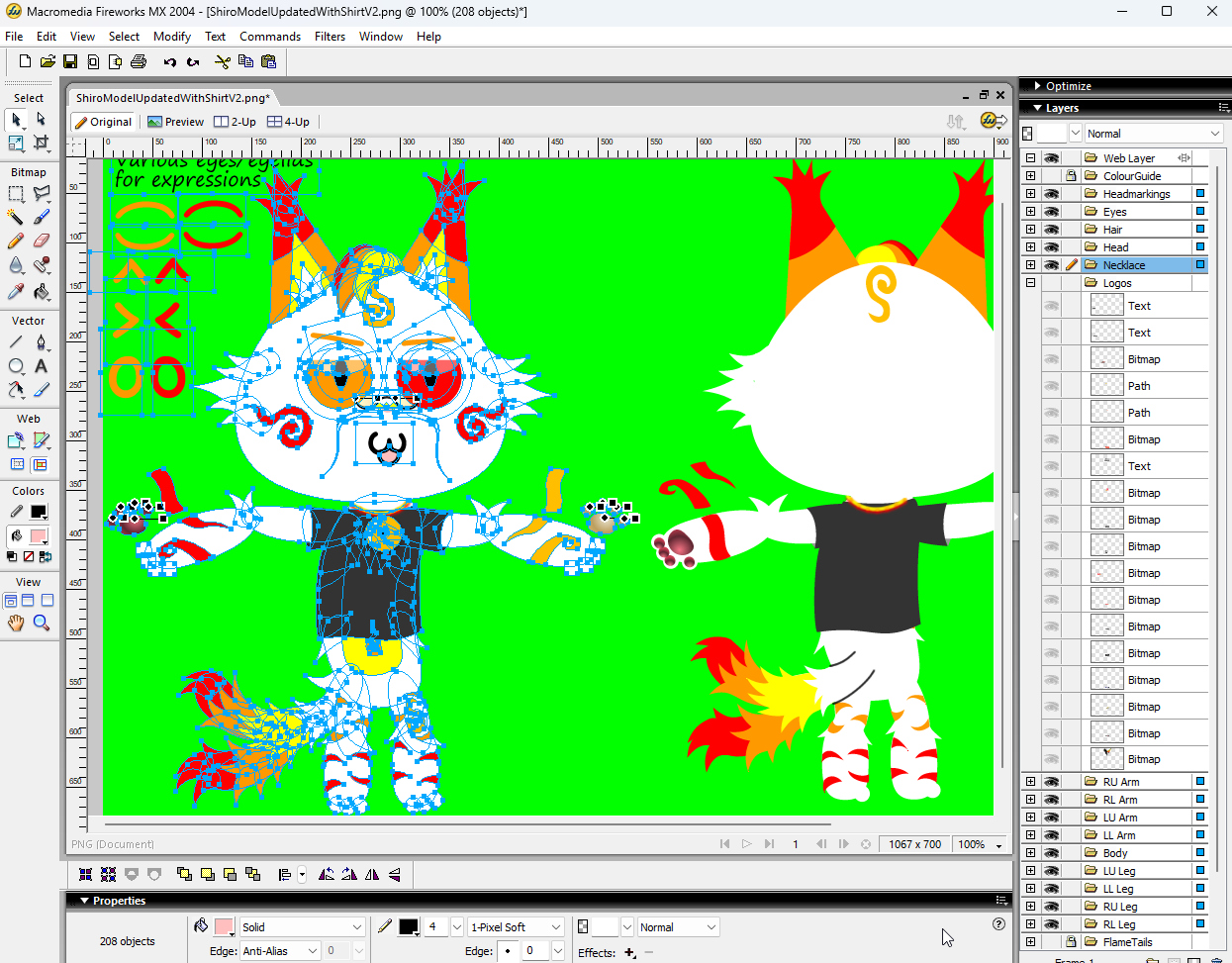Click the Print icon in toolbar

(x=139, y=61)
